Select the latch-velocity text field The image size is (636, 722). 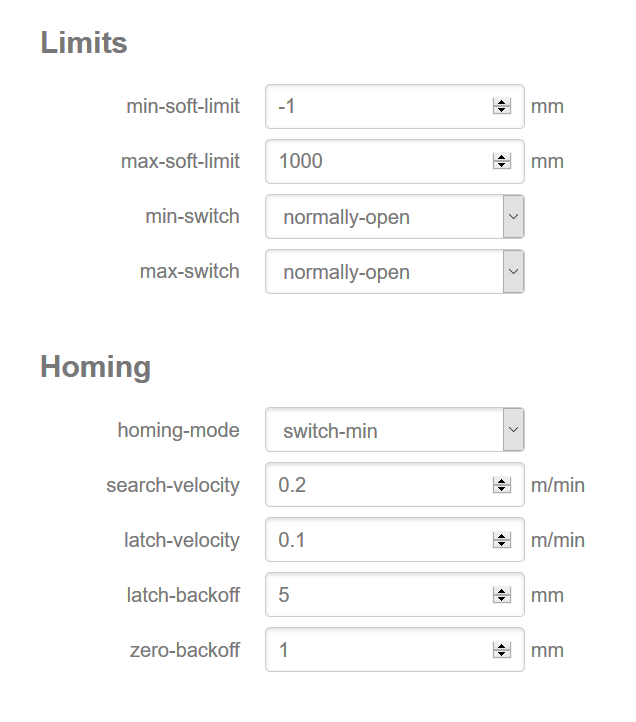(380, 540)
